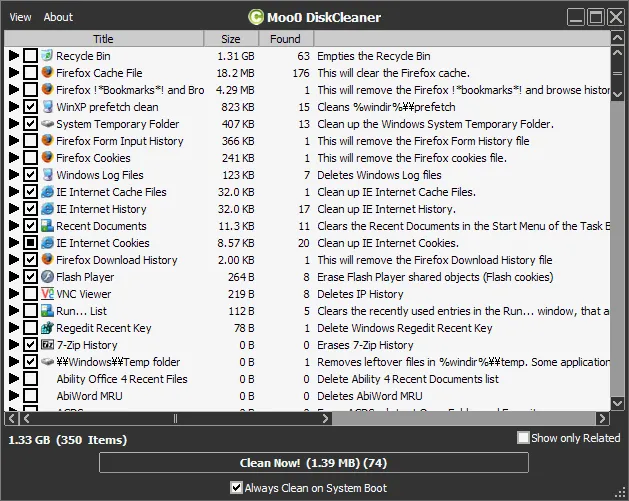The image size is (629, 501).
Task: Sort list by the Size column header
Action: pyautogui.click(x=231, y=39)
